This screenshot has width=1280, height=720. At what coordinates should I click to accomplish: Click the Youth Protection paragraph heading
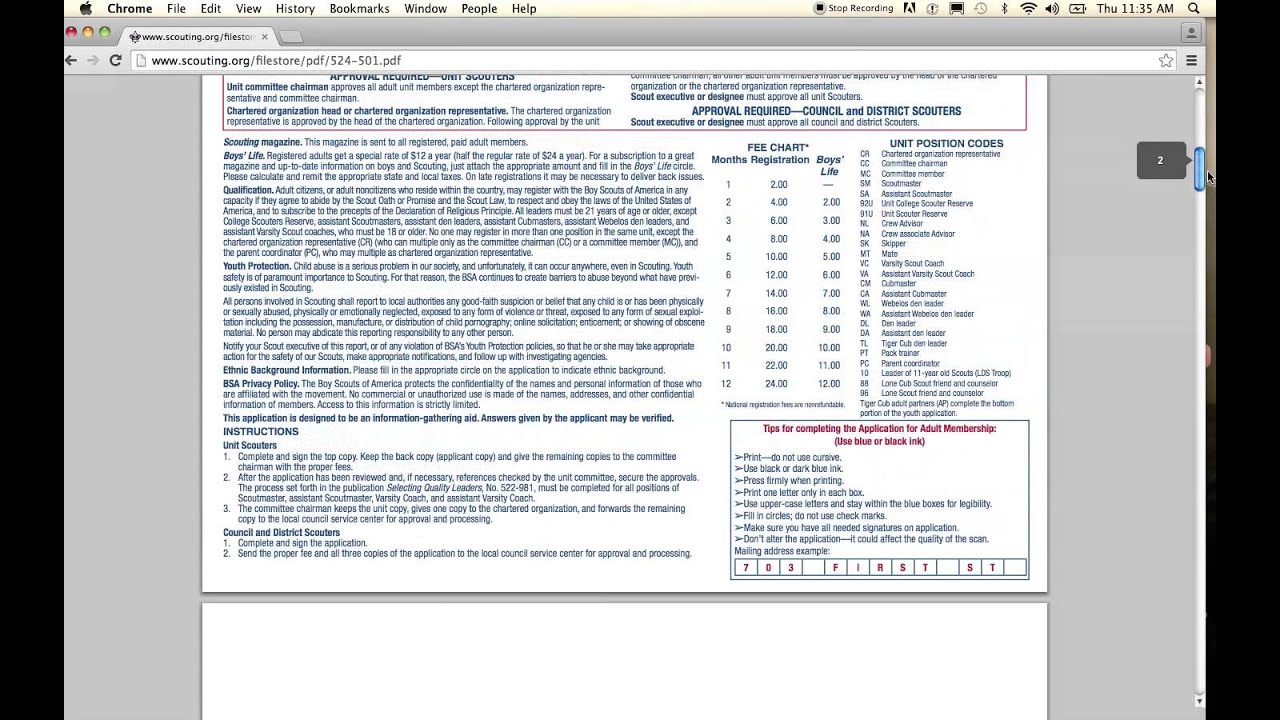coord(257,267)
